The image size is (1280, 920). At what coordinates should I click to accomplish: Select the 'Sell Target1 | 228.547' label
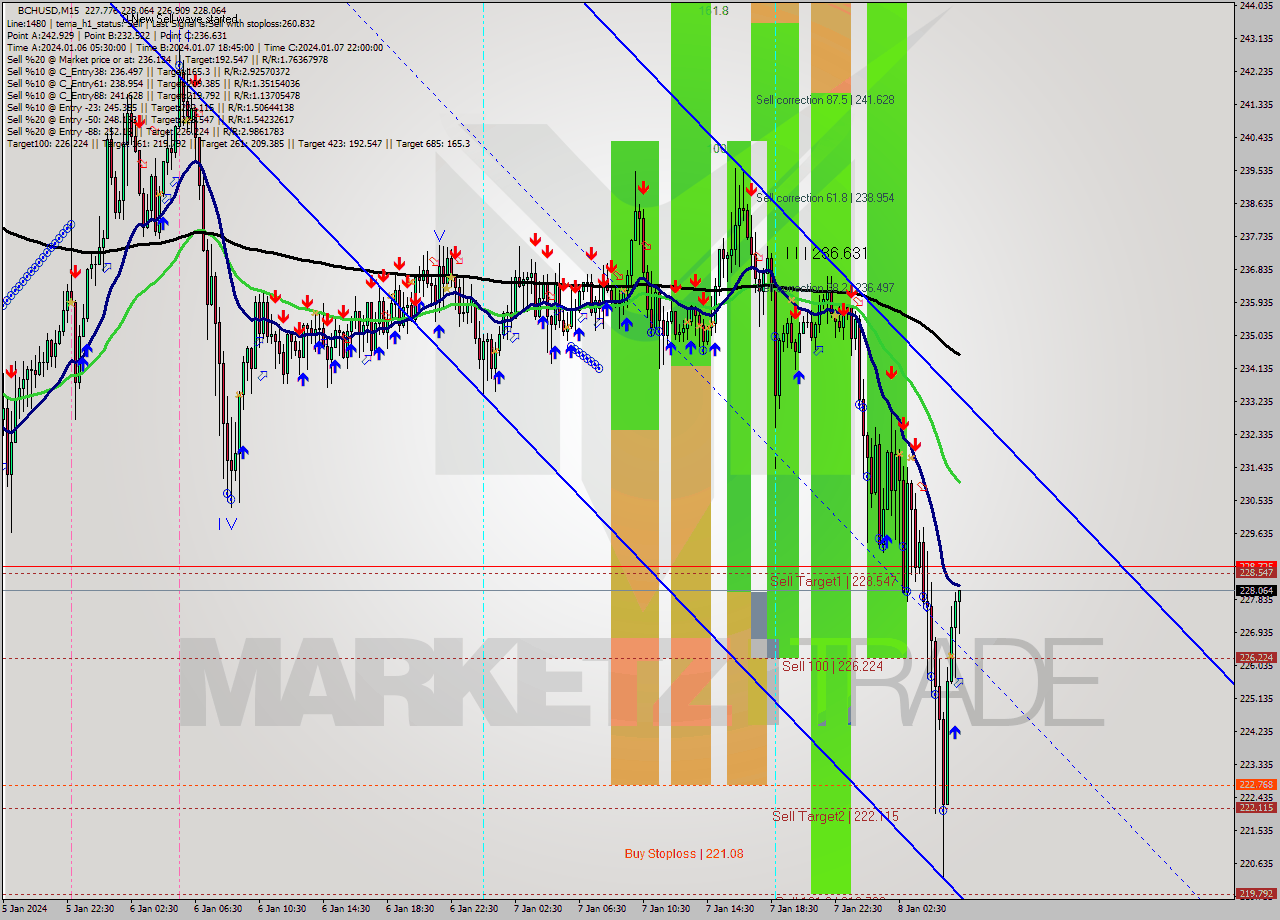[x=833, y=580]
